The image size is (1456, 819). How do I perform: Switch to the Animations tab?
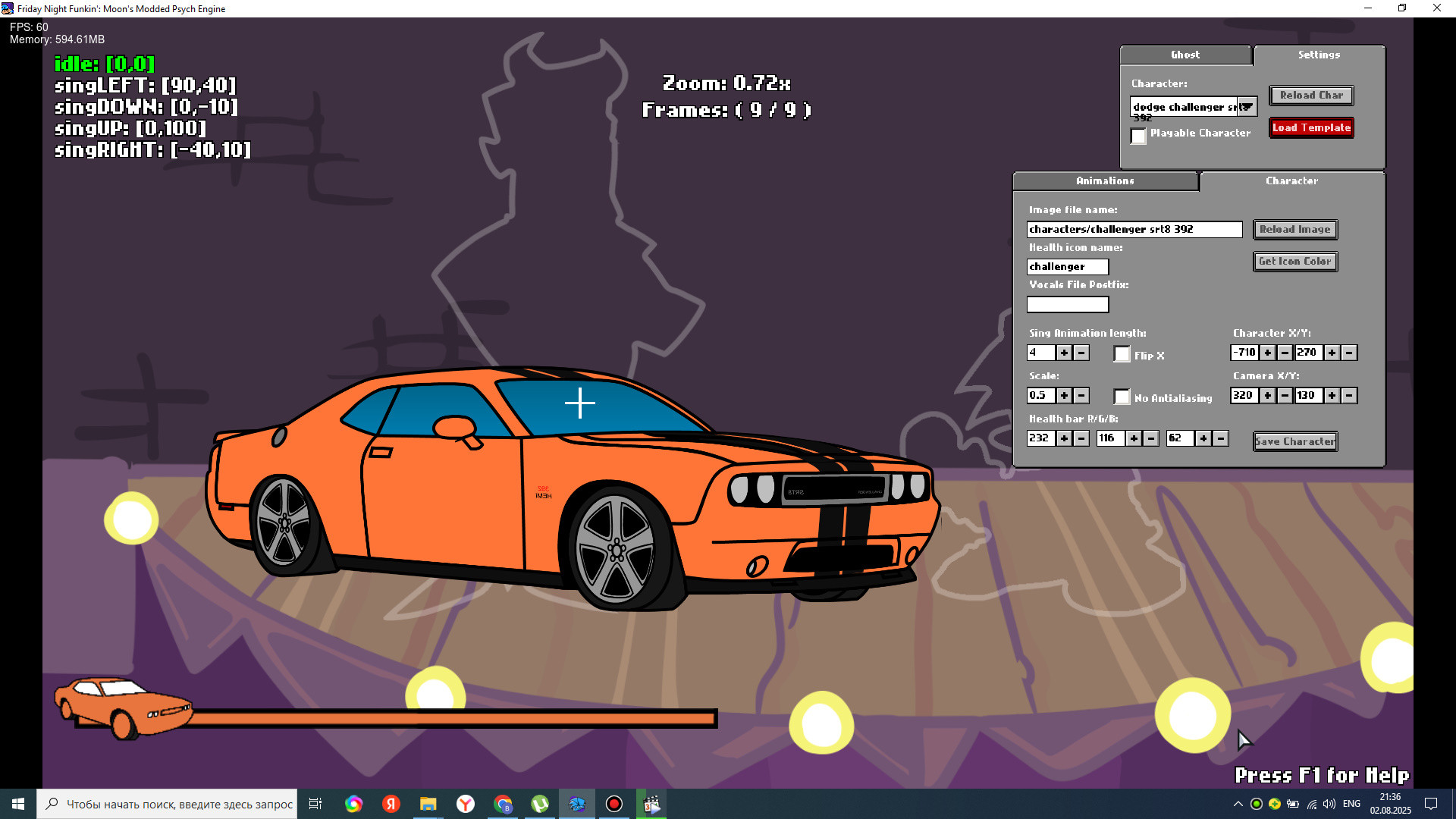[x=1104, y=181]
